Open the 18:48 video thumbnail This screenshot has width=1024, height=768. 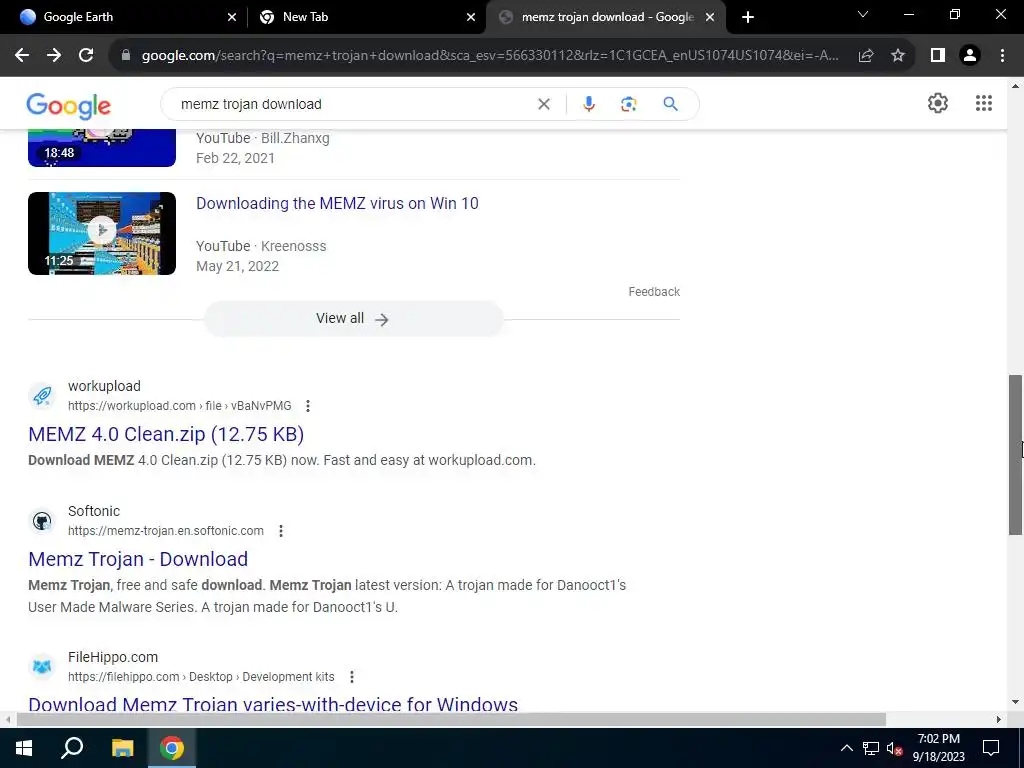(x=102, y=148)
